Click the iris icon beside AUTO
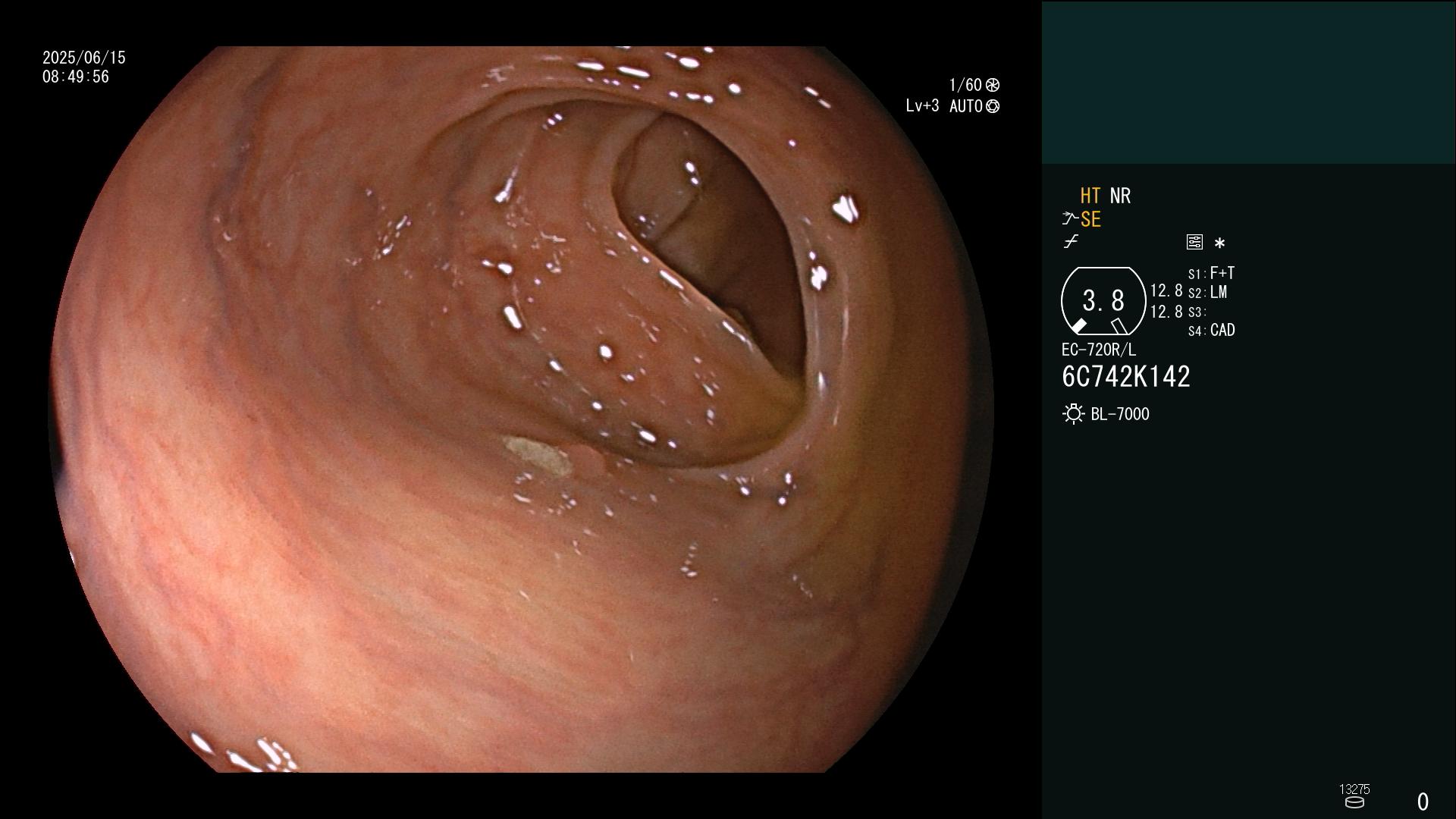 tap(993, 106)
